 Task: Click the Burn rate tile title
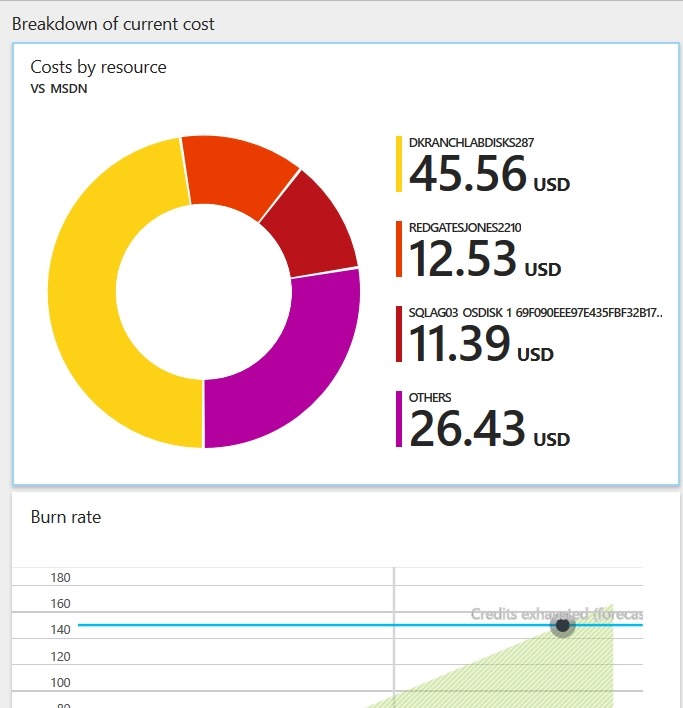(66, 517)
